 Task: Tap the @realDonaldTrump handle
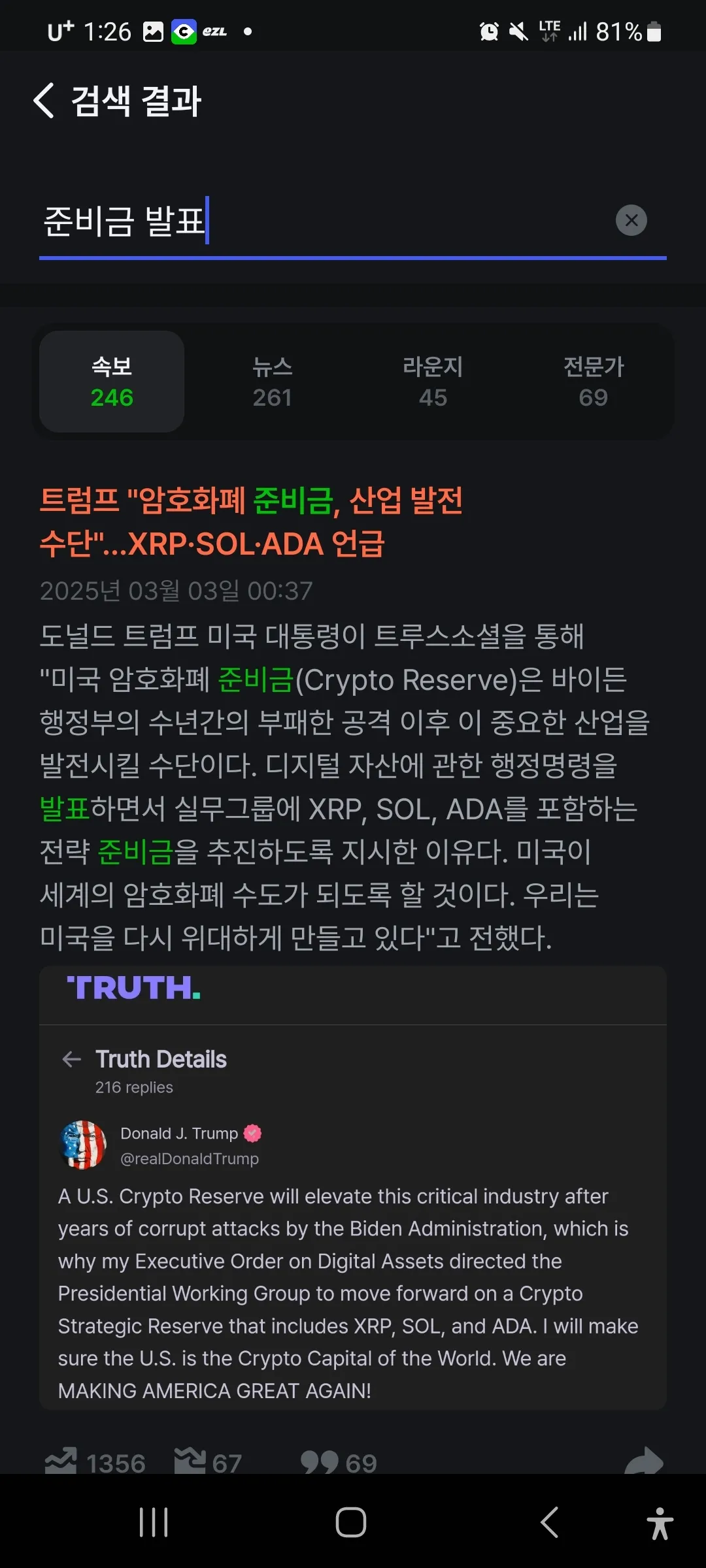click(190, 1159)
